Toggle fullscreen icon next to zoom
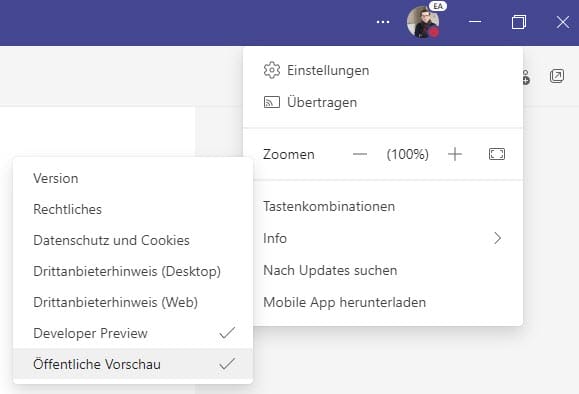 [x=497, y=154]
